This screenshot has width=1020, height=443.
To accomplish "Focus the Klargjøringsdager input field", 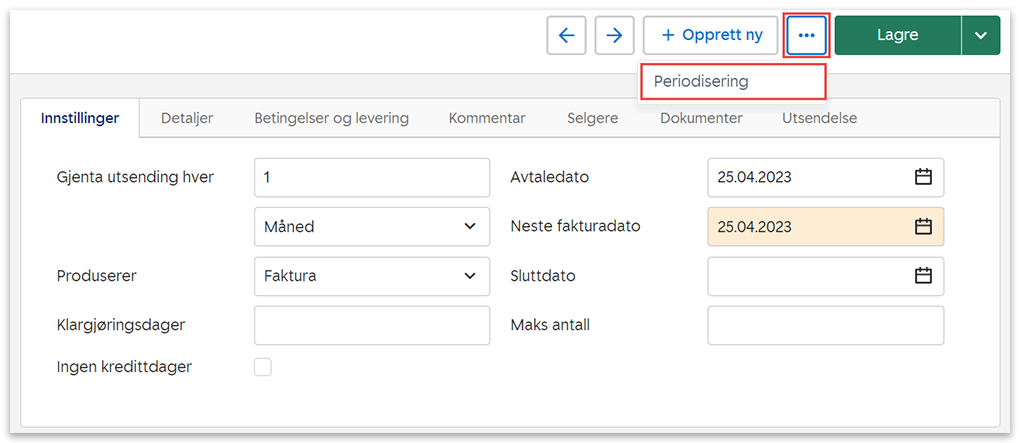I will pyautogui.click(x=372, y=325).
